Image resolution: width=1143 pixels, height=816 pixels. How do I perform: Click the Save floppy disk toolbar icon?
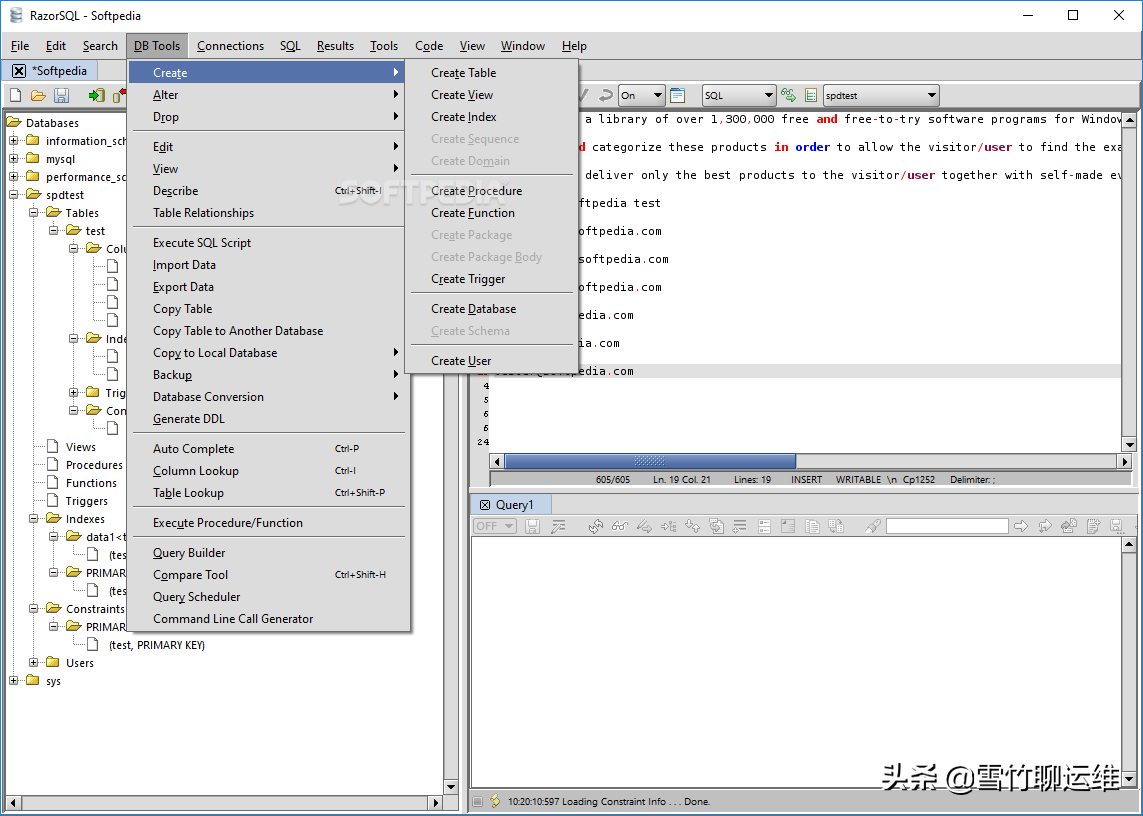pyautogui.click(x=62, y=96)
